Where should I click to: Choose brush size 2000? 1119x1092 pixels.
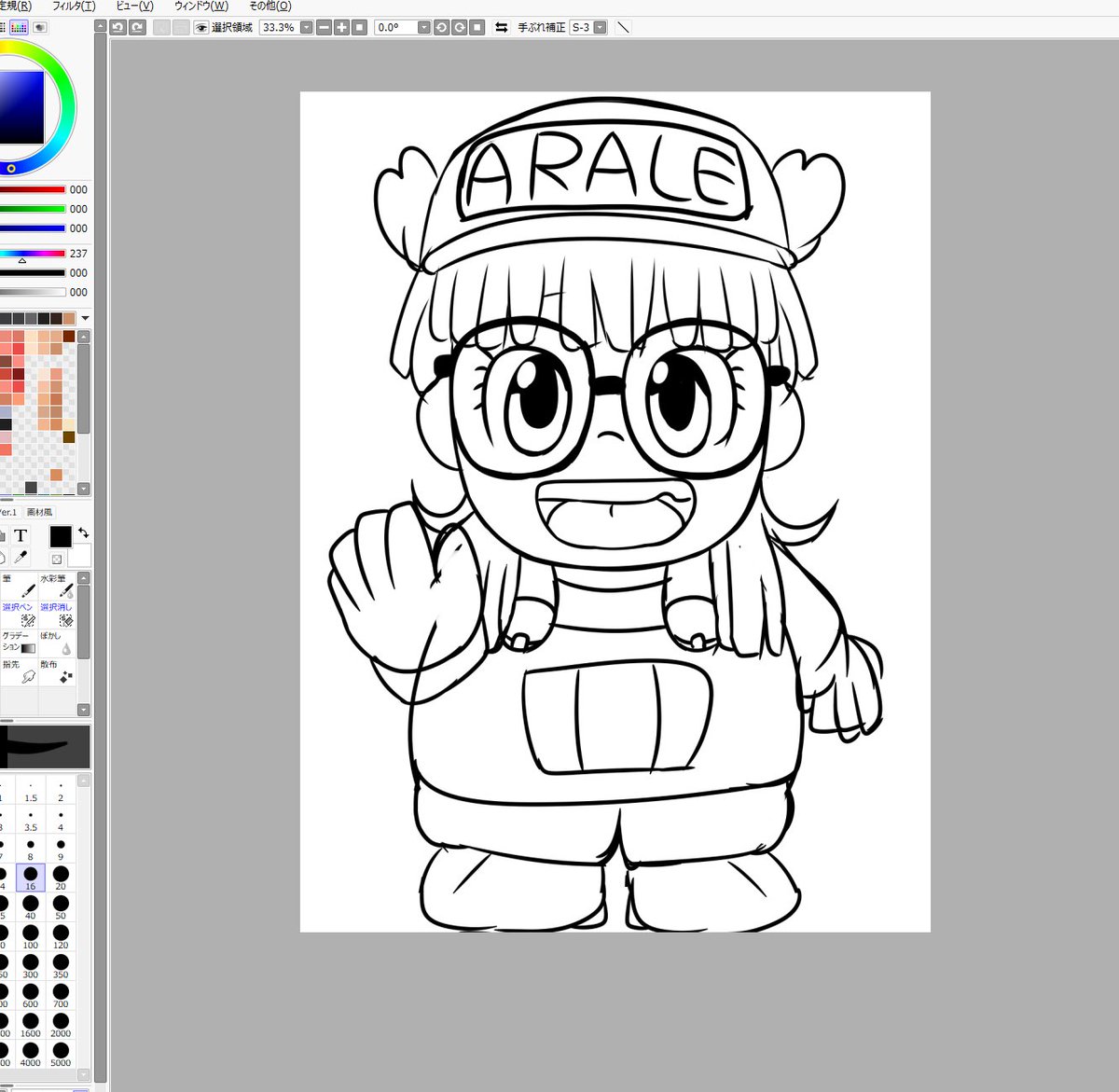(x=61, y=1024)
